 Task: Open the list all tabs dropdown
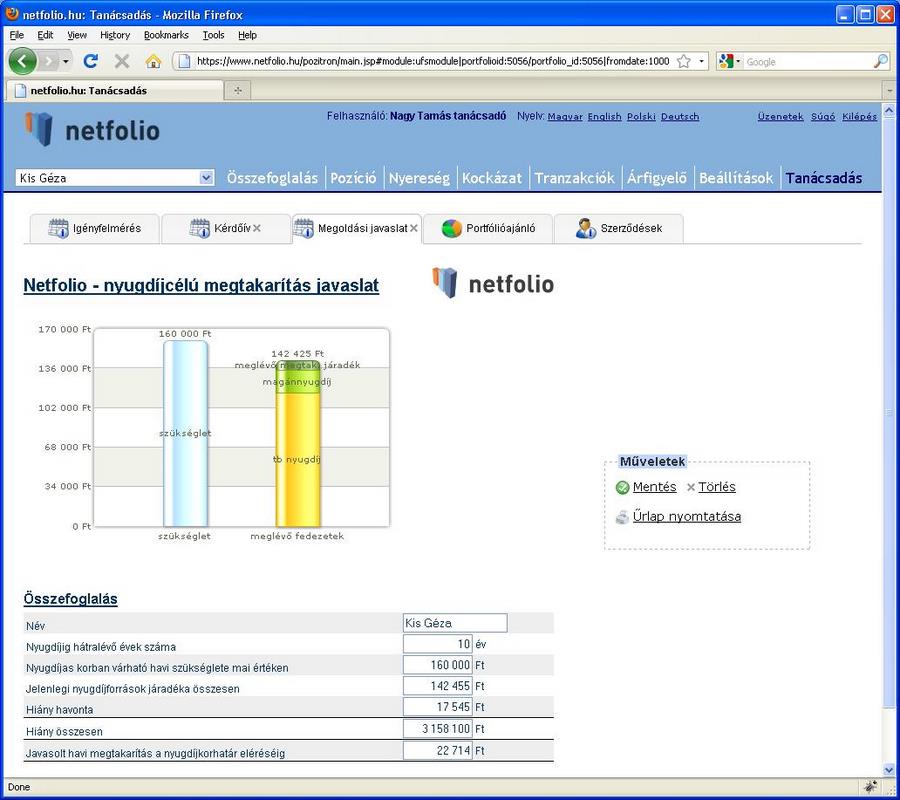(890, 91)
